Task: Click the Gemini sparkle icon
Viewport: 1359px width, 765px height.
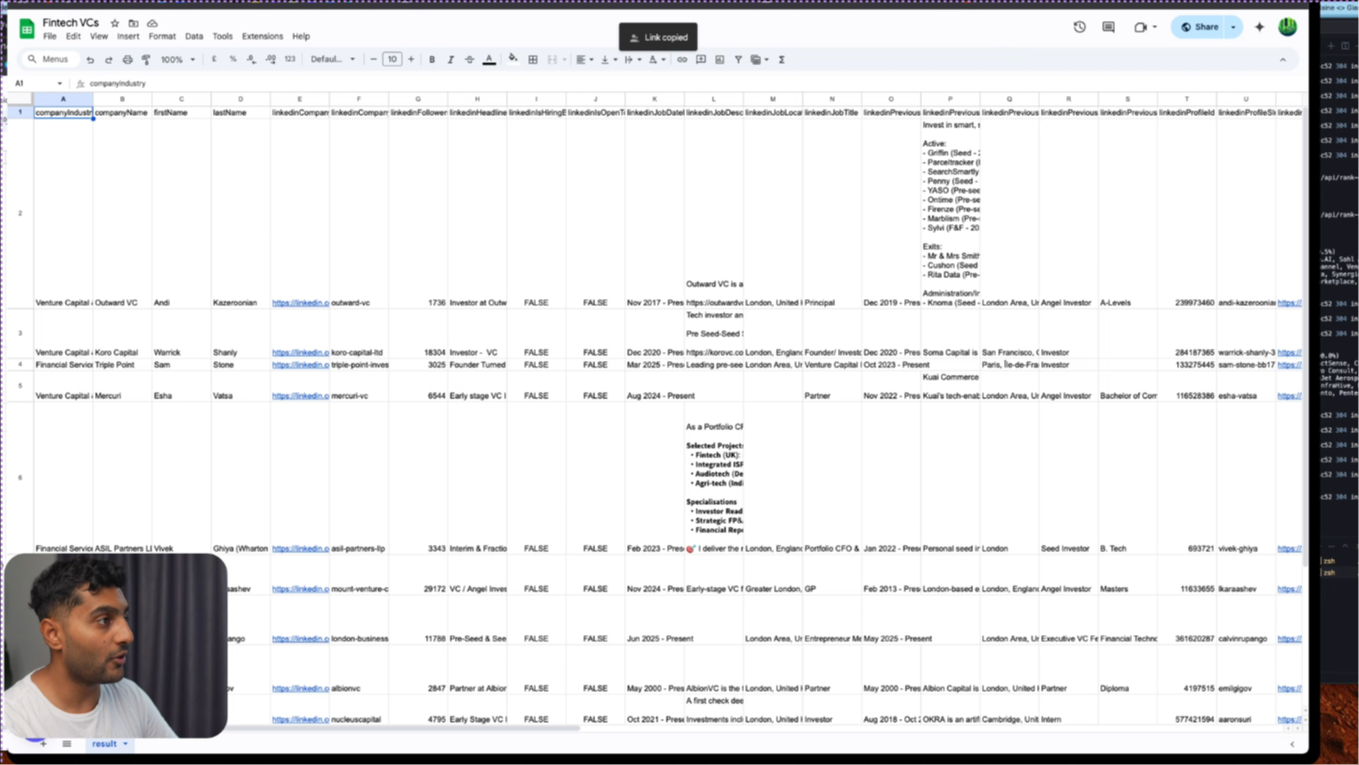Action: click(x=1260, y=27)
